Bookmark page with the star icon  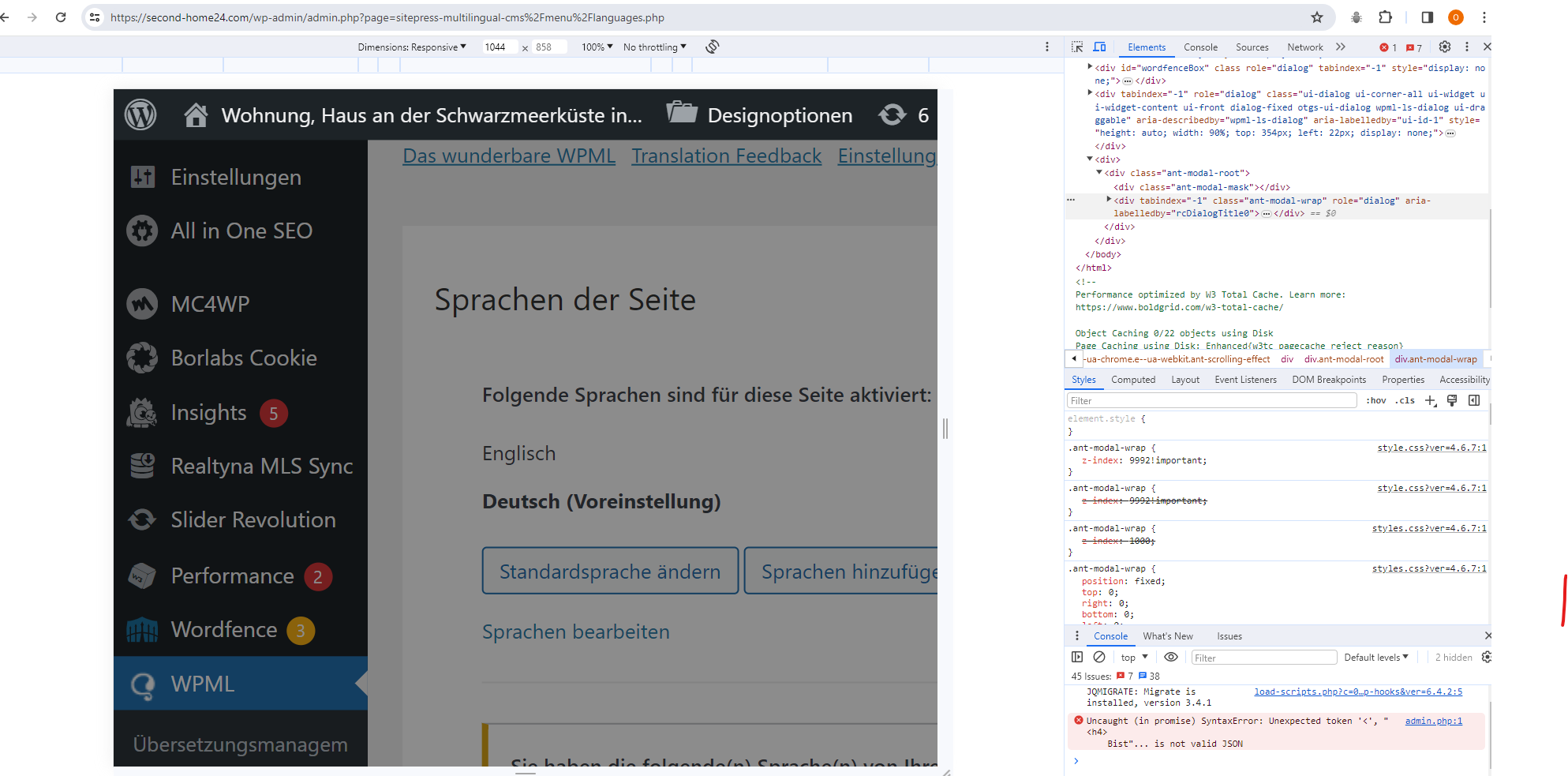(1317, 17)
